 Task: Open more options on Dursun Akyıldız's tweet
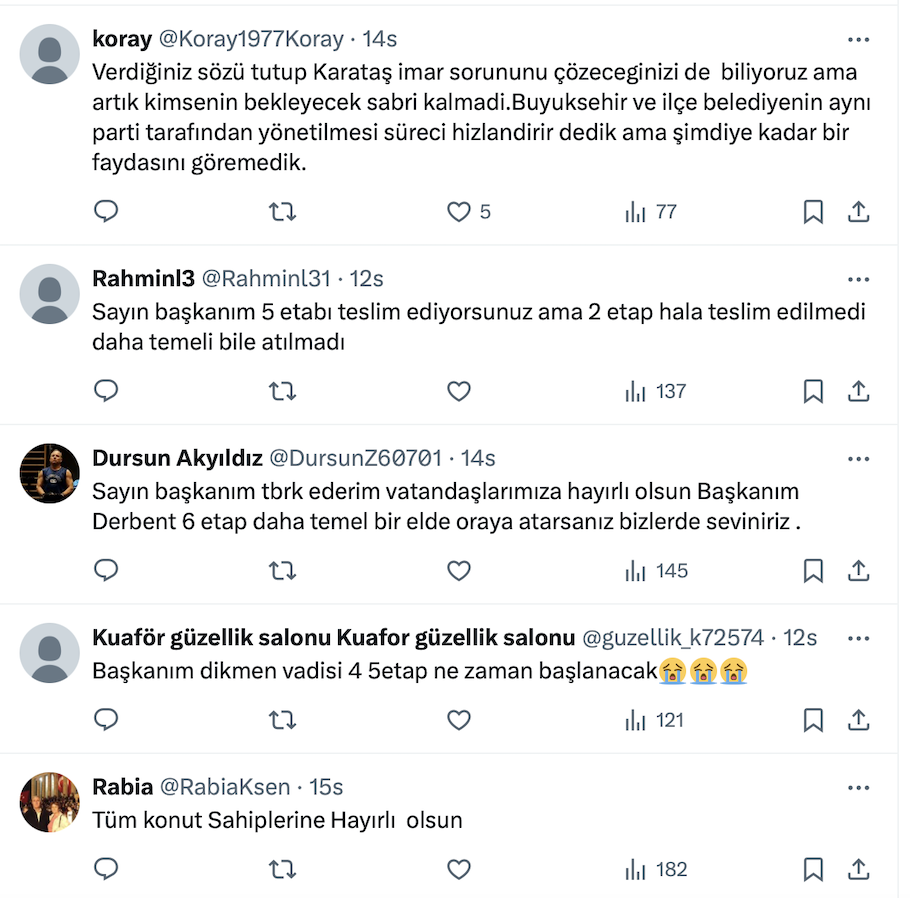click(x=858, y=459)
